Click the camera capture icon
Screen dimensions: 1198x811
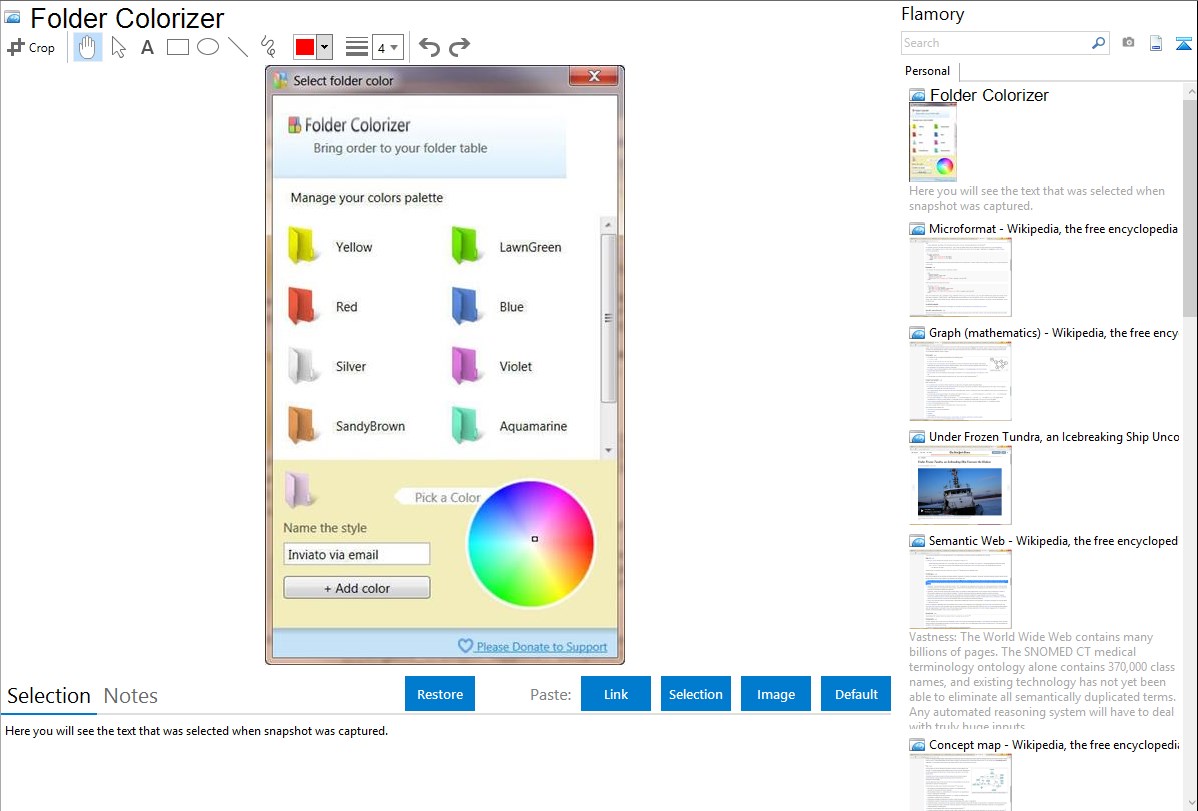pos(1128,43)
